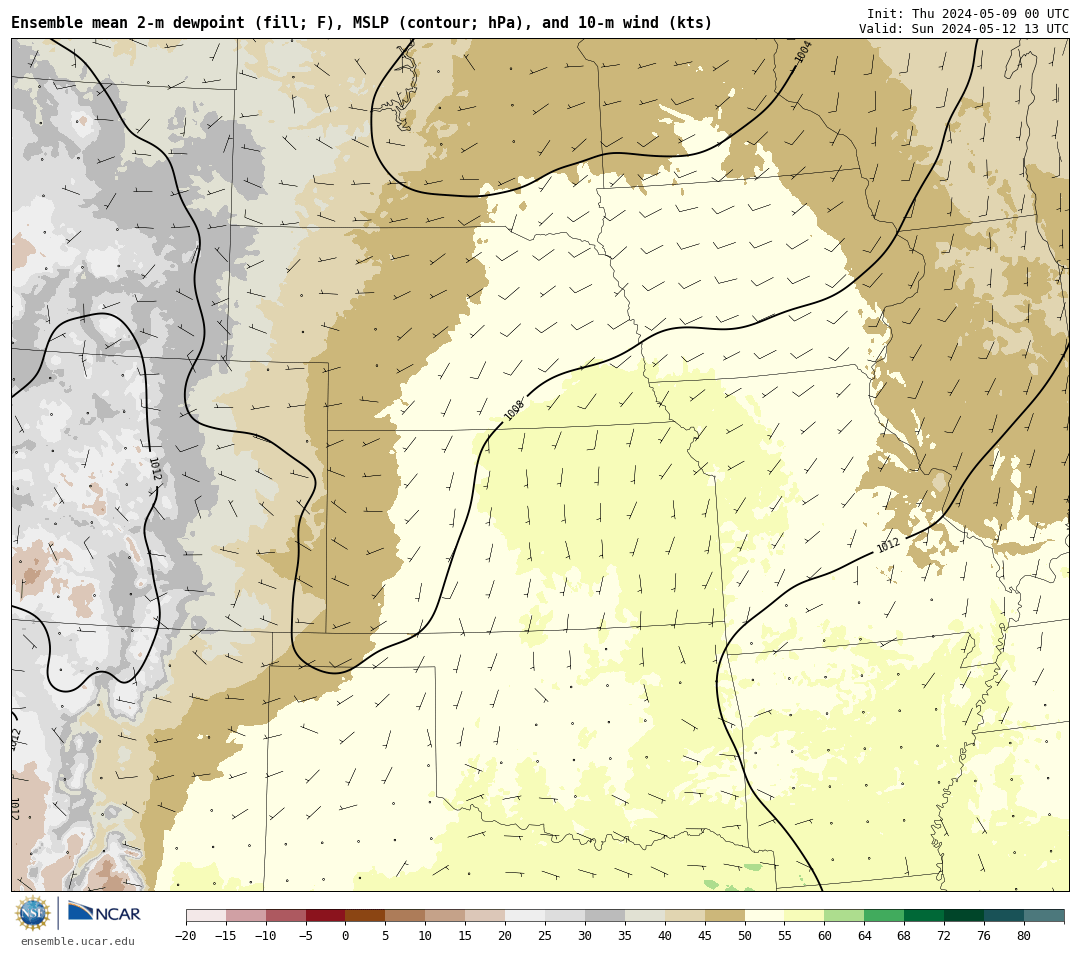Pick the yellow swatch between 55 and 60

[805, 916]
